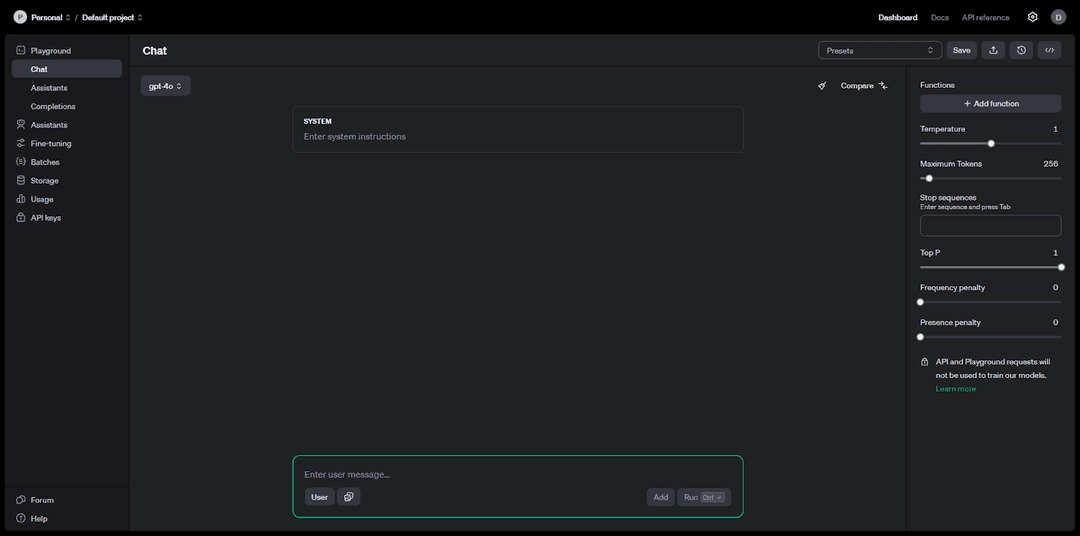Expand the gpt-4o model selector
Image resolution: width=1080 pixels, height=536 pixels.
165,86
